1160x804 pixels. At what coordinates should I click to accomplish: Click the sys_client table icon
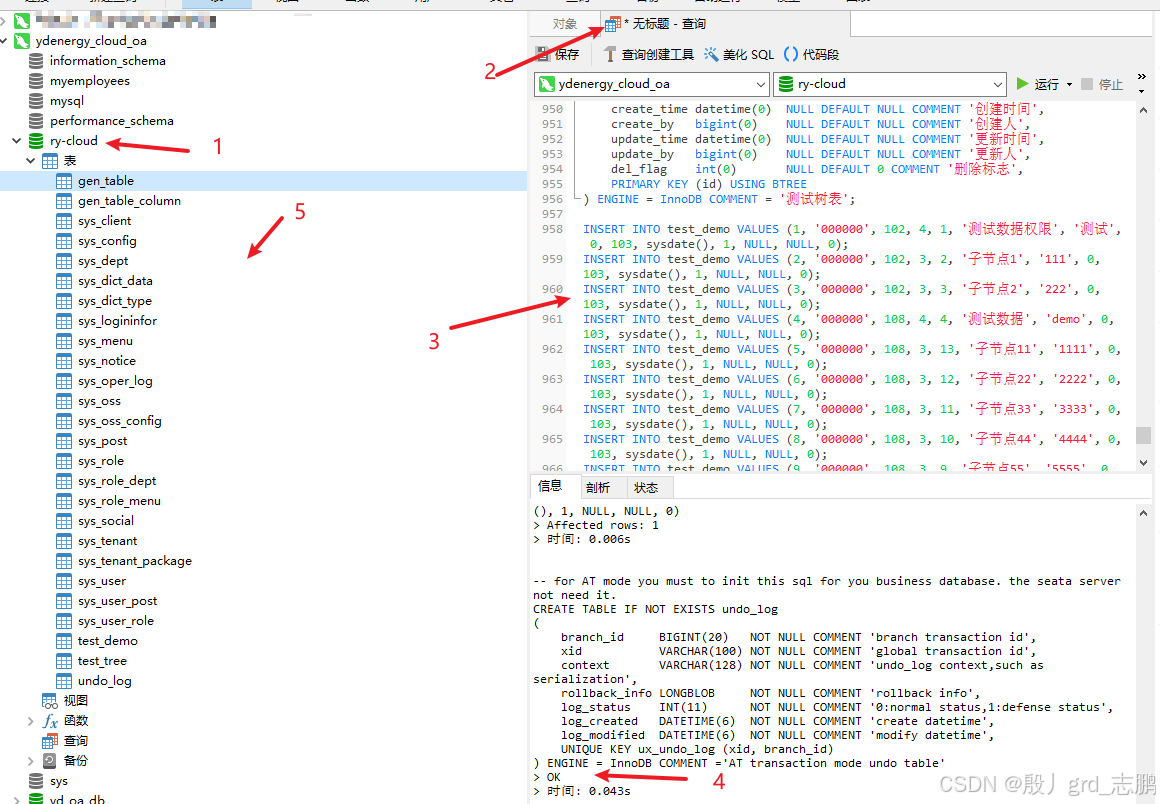pyautogui.click(x=64, y=221)
